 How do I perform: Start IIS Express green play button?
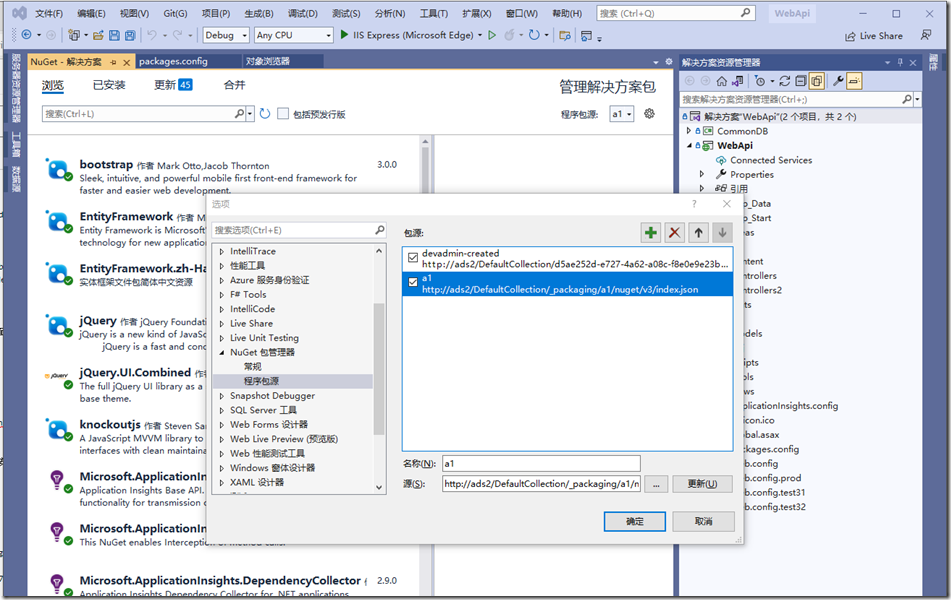click(x=344, y=35)
